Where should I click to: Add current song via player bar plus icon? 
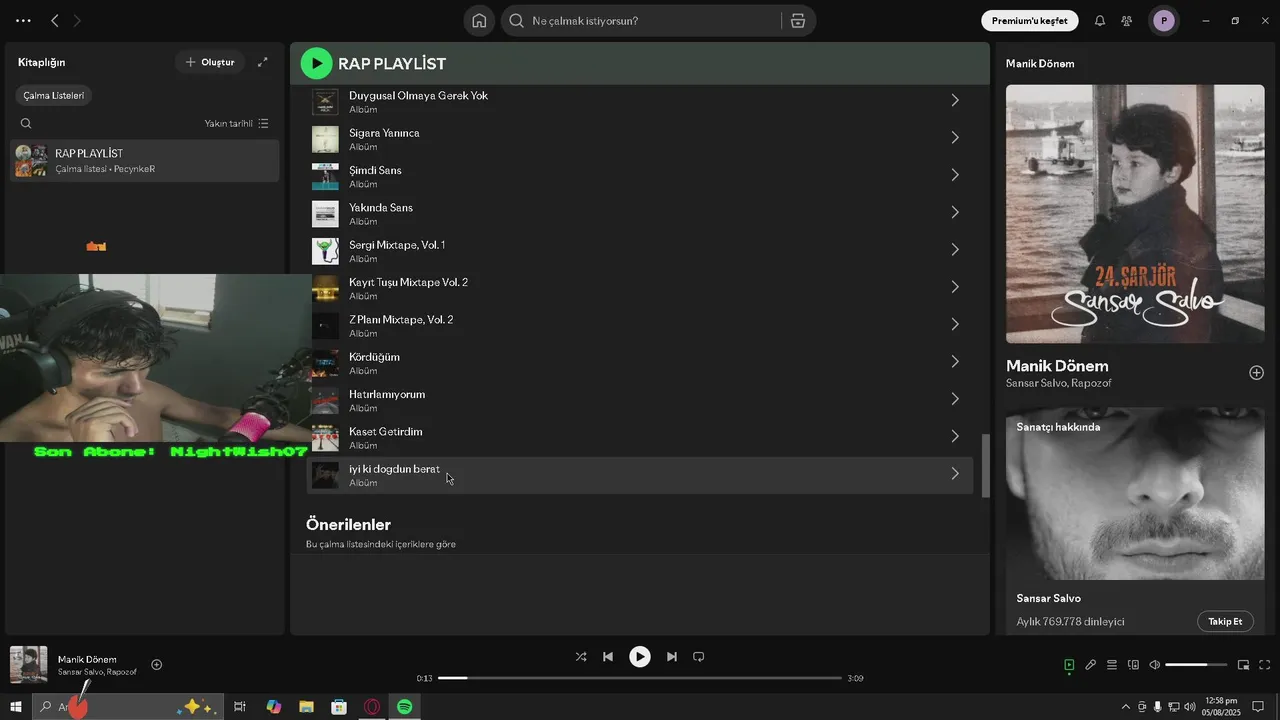(156, 665)
